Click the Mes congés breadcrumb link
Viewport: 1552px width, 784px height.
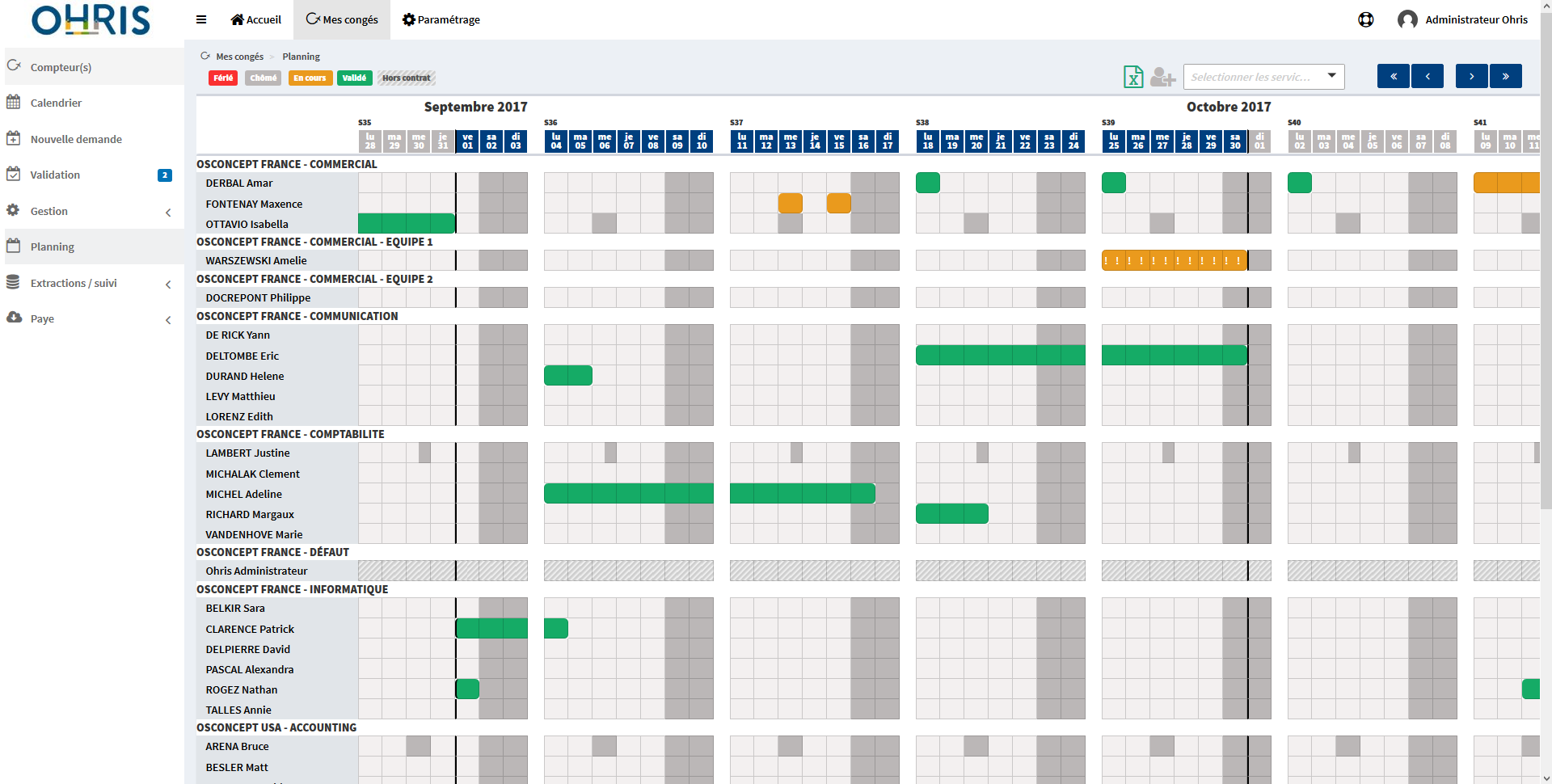[x=239, y=57]
